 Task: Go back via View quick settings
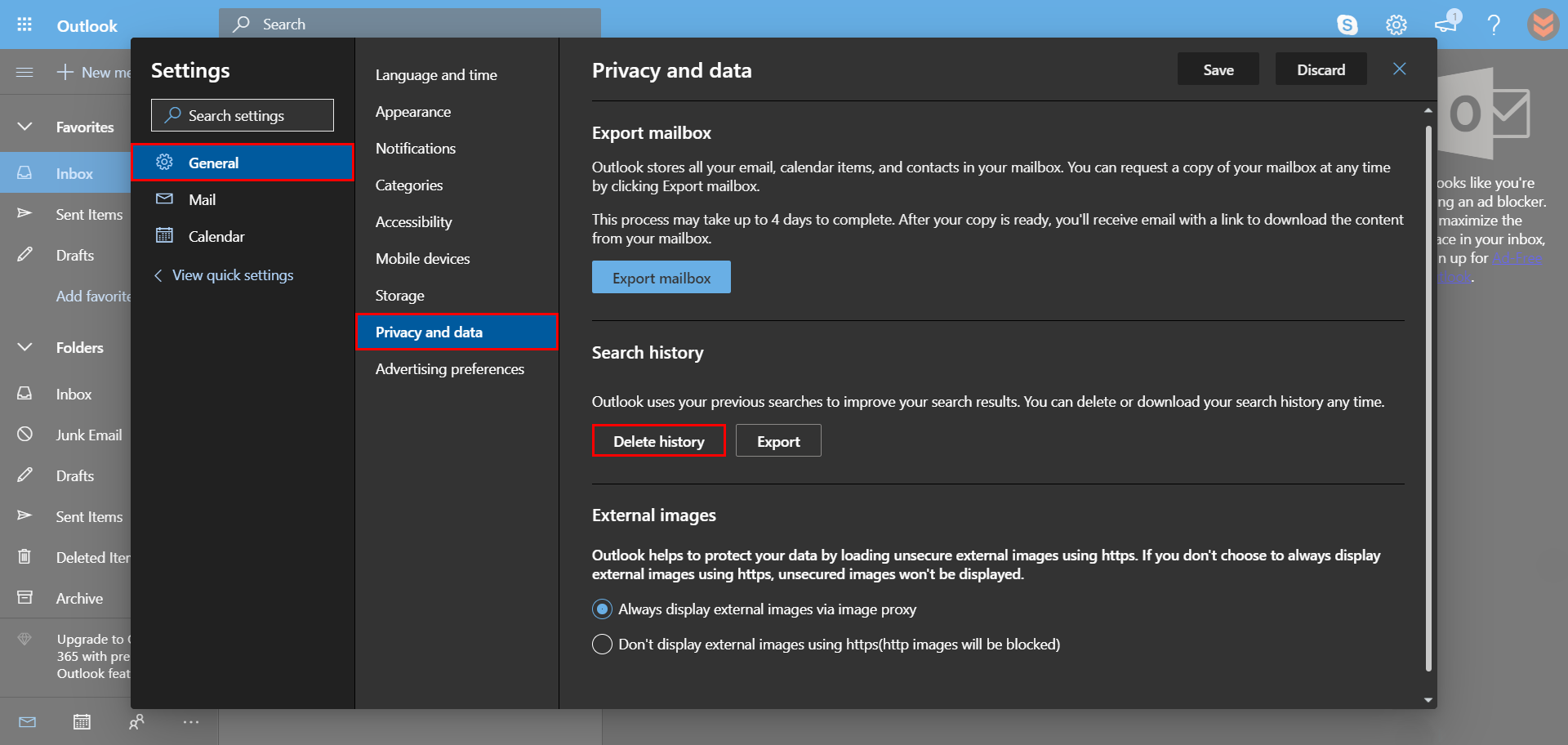tap(224, 275)
